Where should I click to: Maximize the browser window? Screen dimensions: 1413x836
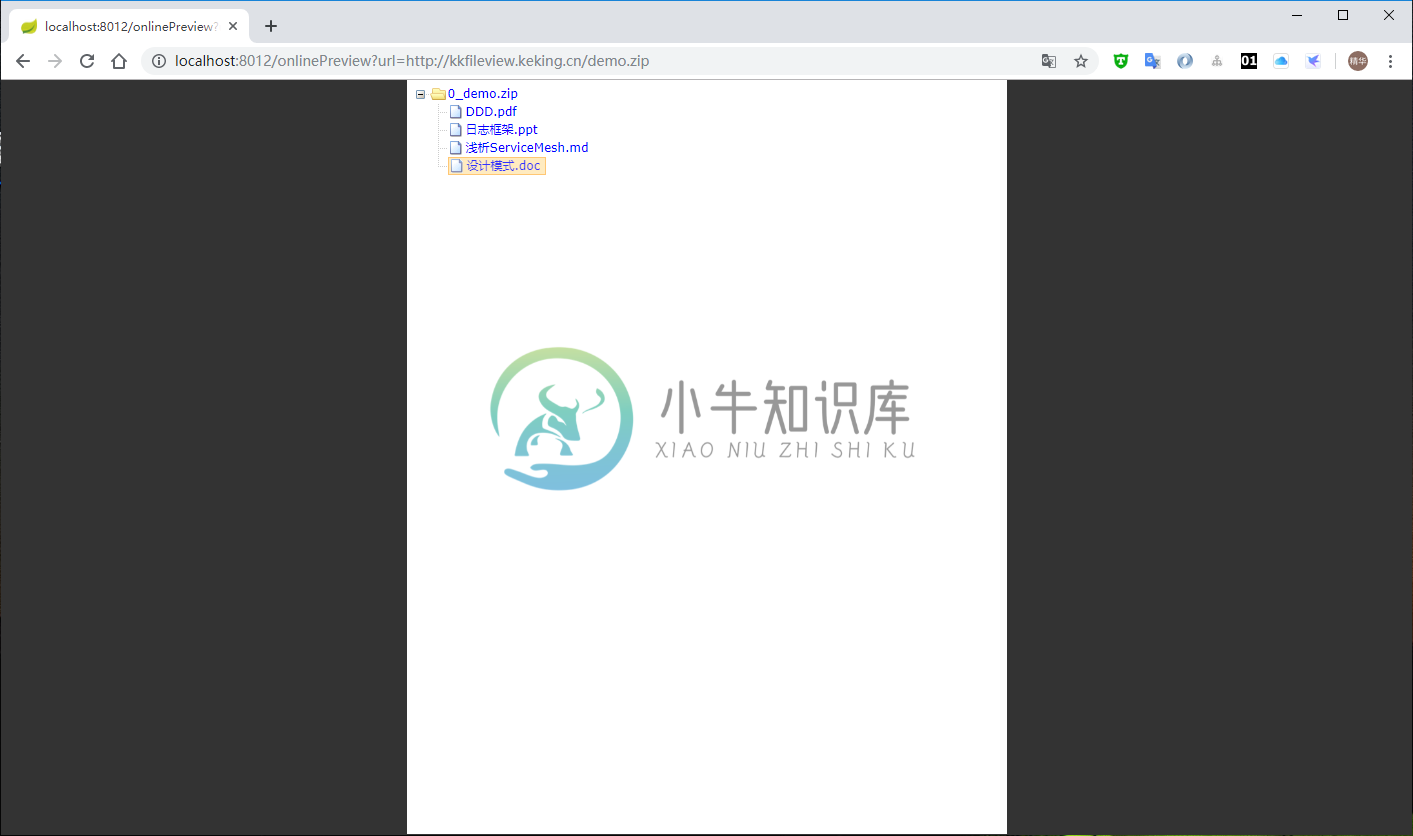pyautogui.click(x=1343, y=15)
